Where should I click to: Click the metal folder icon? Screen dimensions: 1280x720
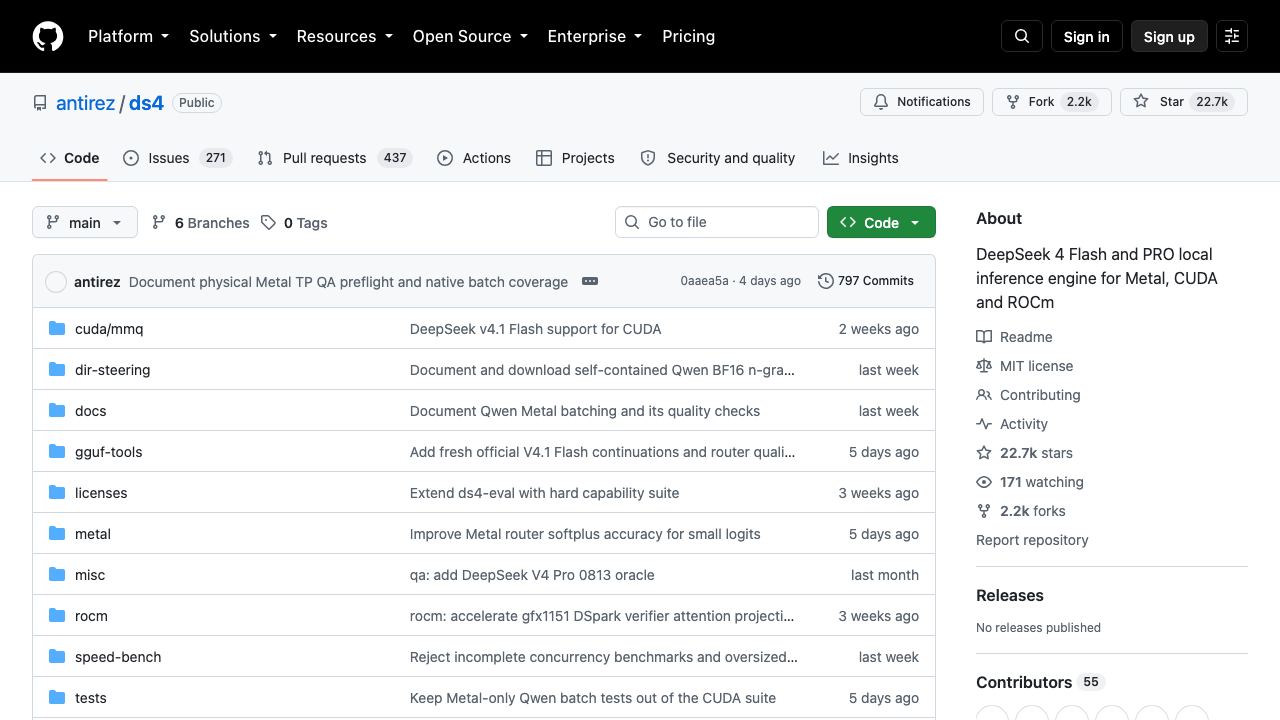point(57,533)
